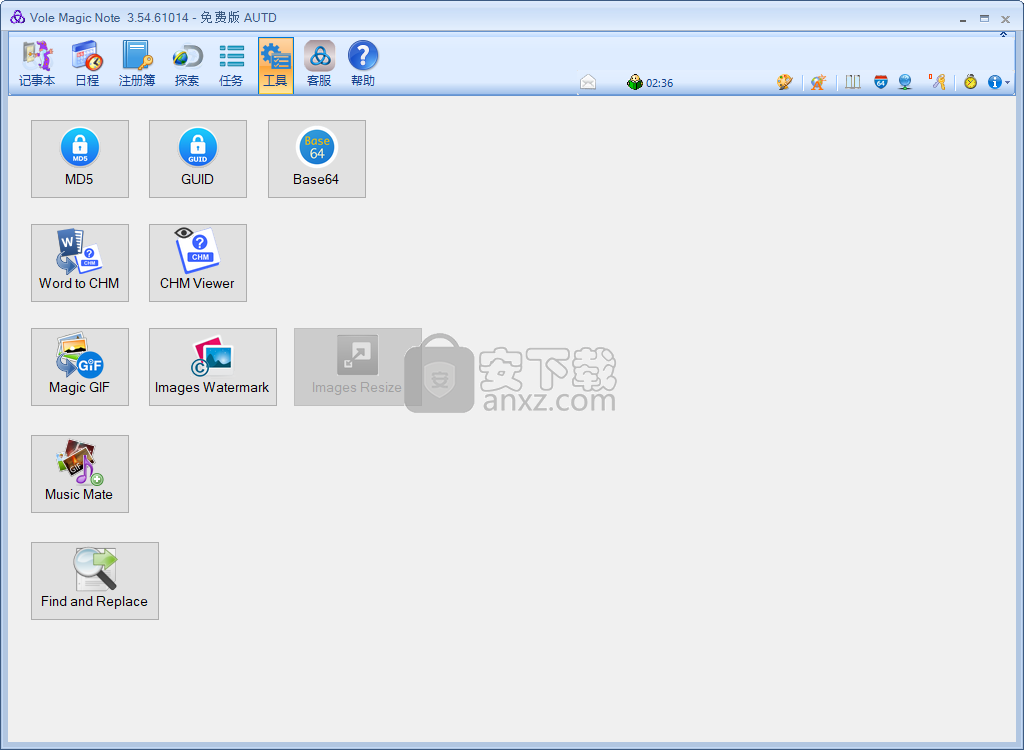This screenshot has width=1024, height=750.
Task: Click the yellow stopwatch icon
Action: [x=970, y=82]
